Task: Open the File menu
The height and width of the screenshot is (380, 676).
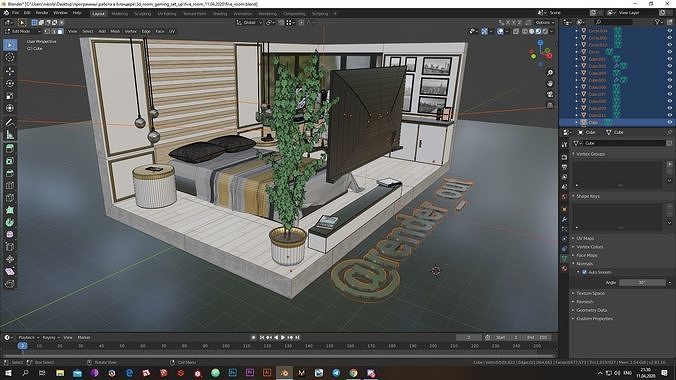Action: pyautogui.click(x=16, y=13)
